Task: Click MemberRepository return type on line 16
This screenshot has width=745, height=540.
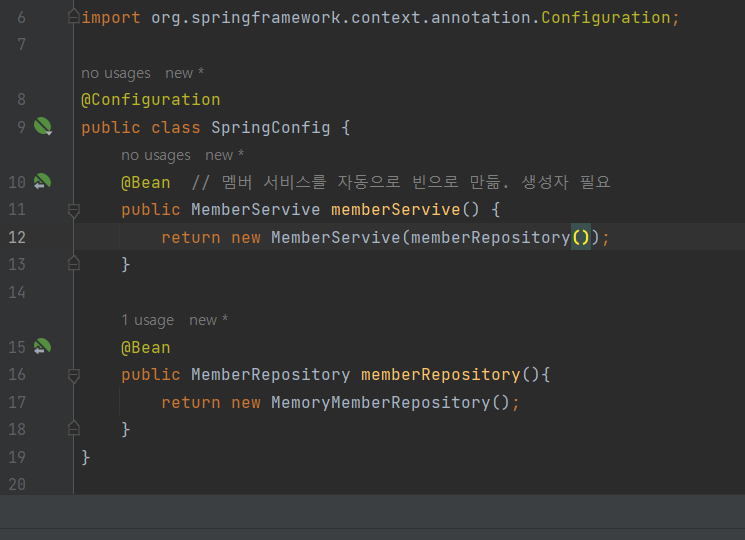Action: 270,375
